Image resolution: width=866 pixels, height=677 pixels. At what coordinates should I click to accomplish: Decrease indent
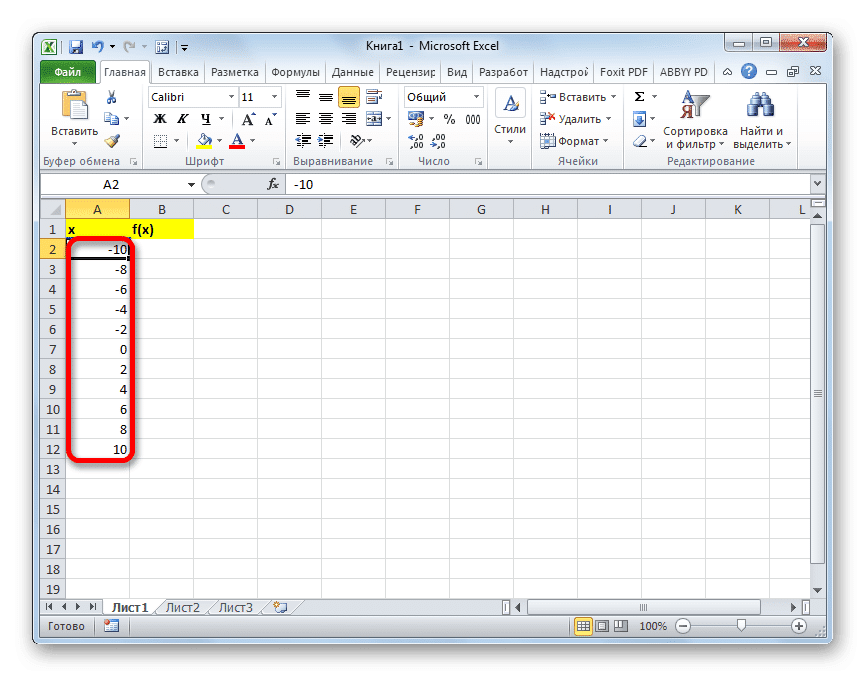[303, 141]
